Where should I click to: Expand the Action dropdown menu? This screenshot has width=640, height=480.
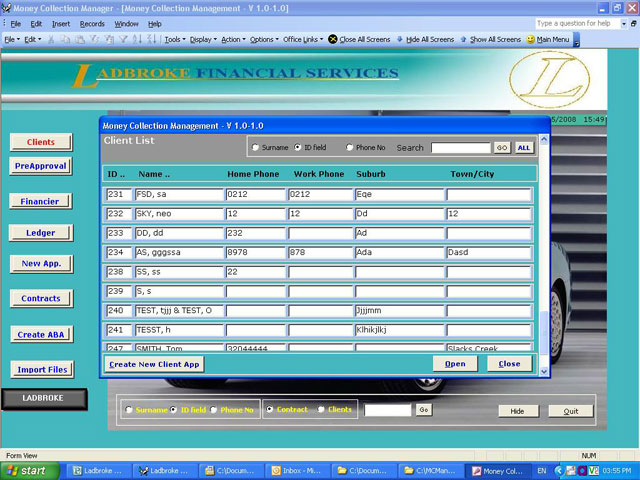(233, 40)
